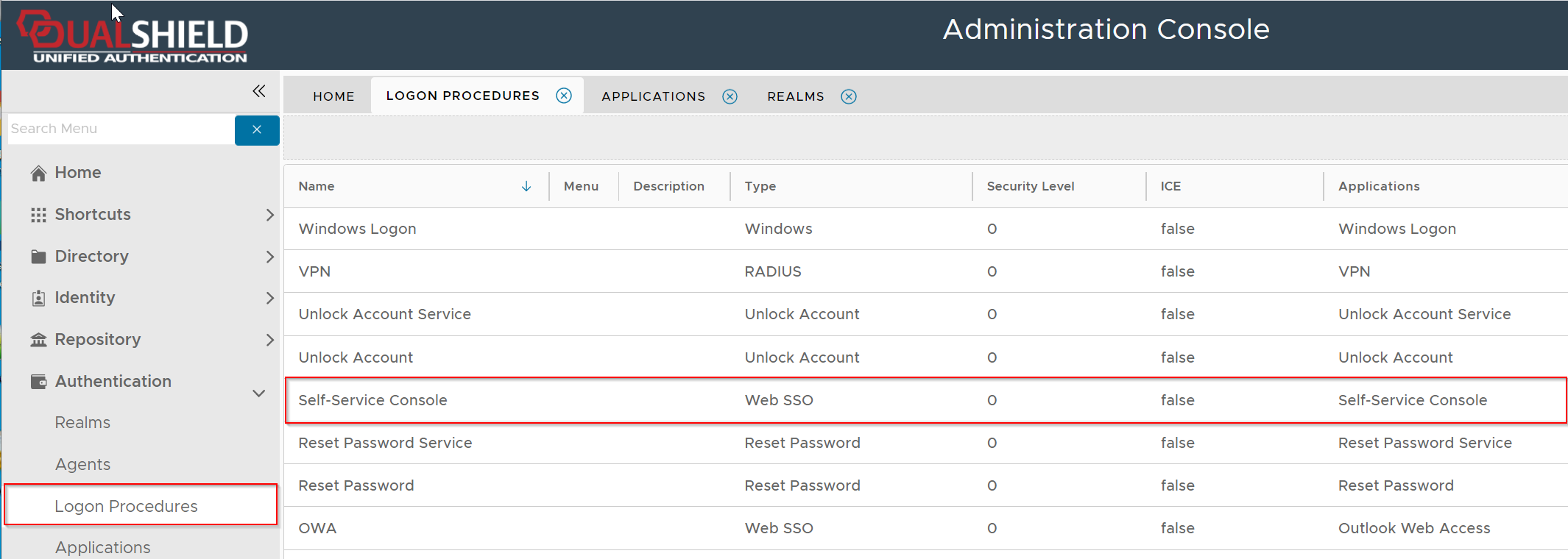
Task: Open Agents in the sidebar
Action: click(x=82, y=464)
